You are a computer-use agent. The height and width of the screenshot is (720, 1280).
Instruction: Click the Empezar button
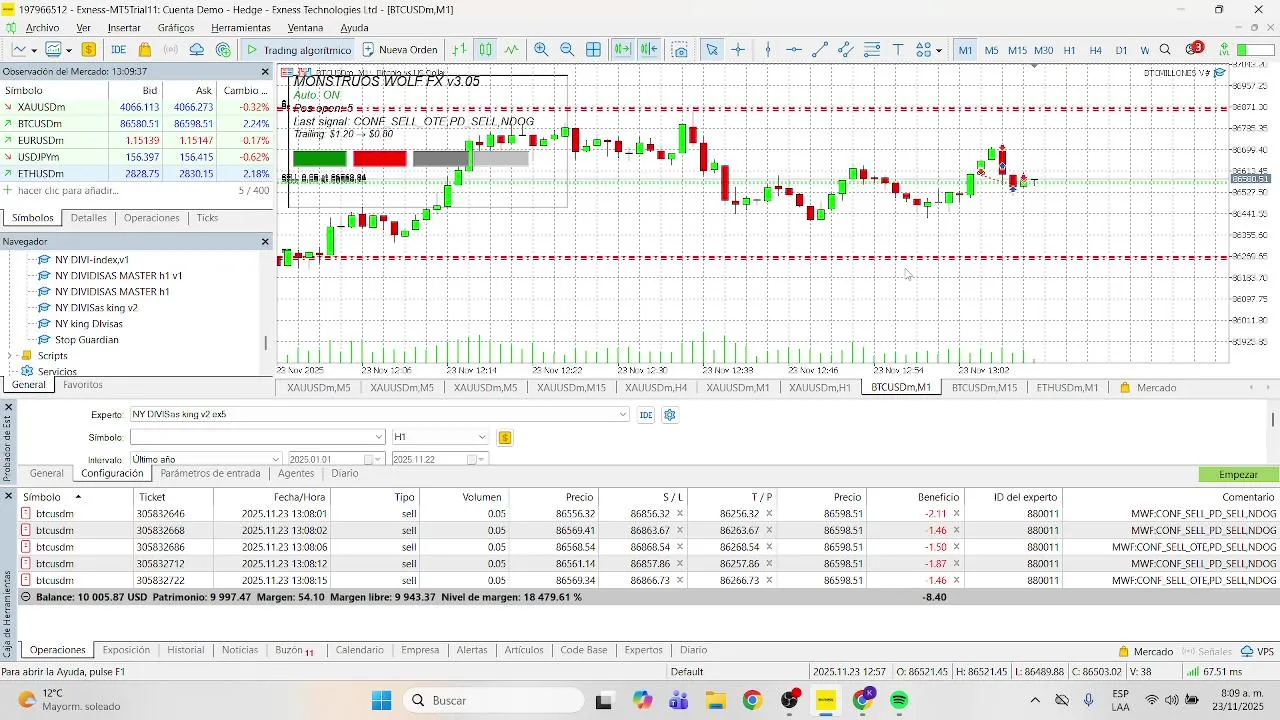(x=1239, y=474)
